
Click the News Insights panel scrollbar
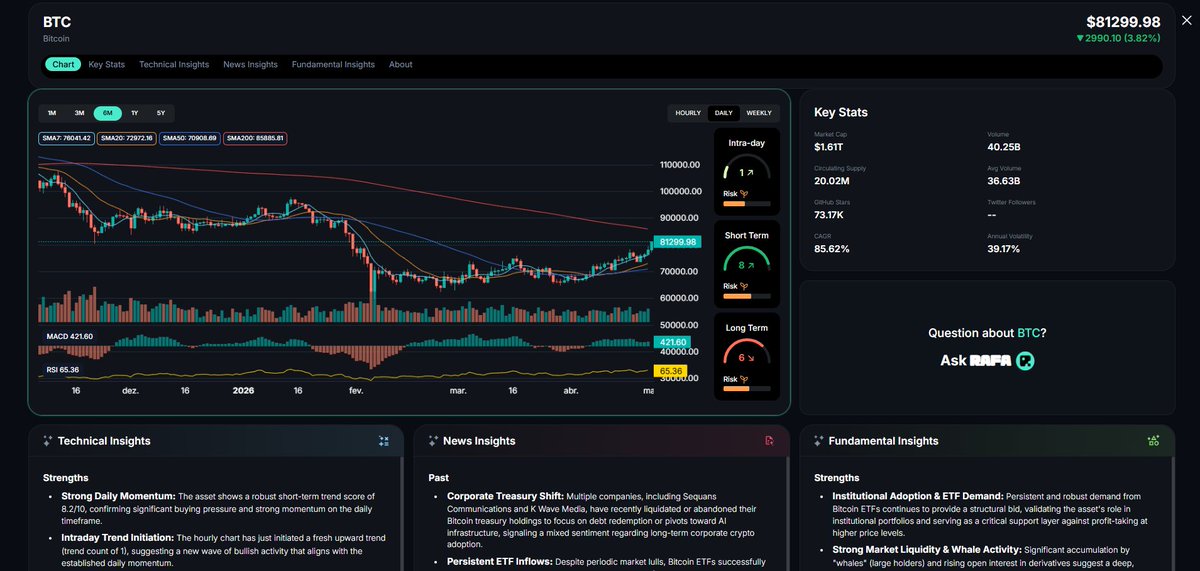[x=787, y=515]
